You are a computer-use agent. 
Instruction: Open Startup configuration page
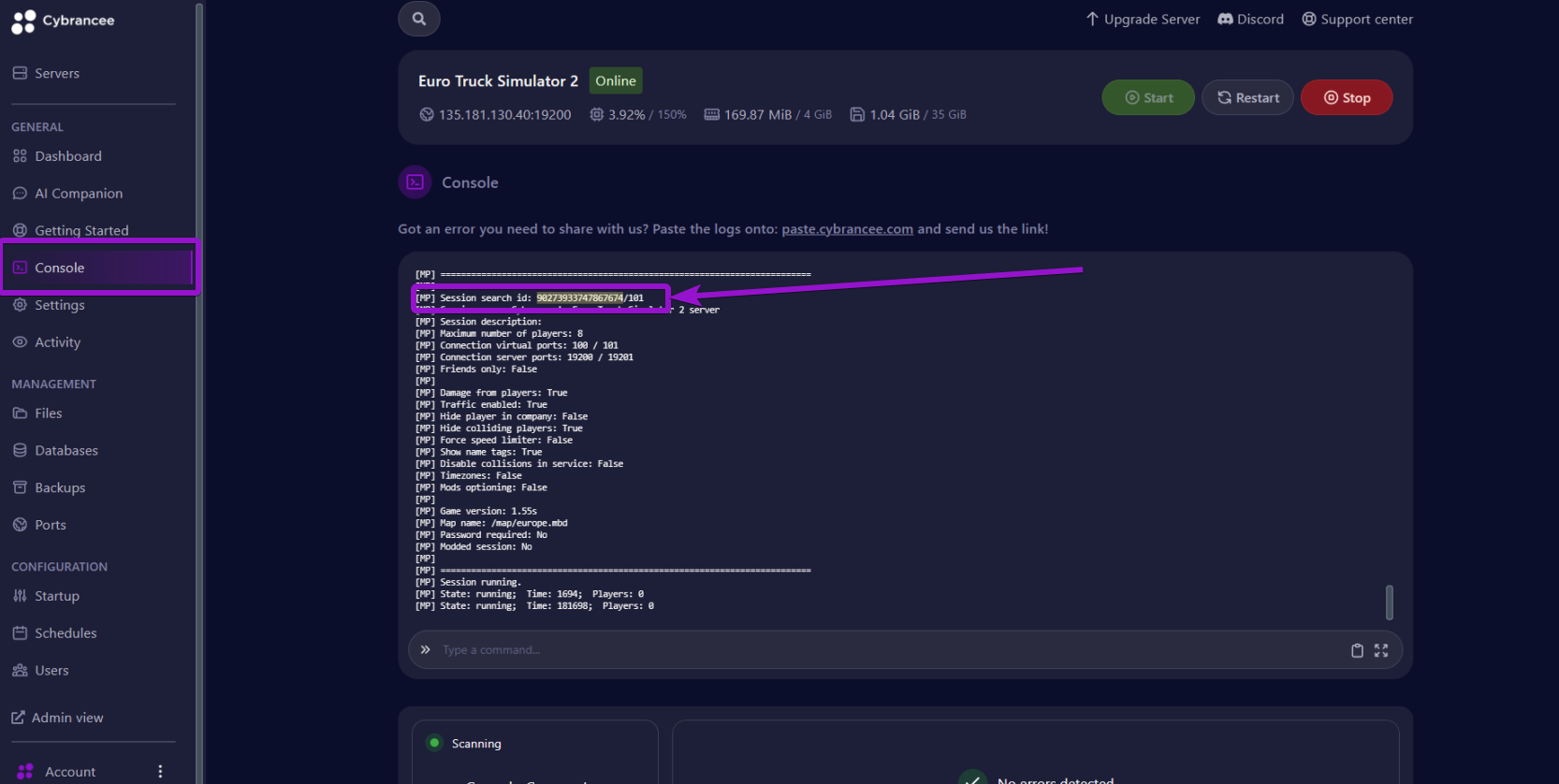pyautogui.click(x=57, y=596)
